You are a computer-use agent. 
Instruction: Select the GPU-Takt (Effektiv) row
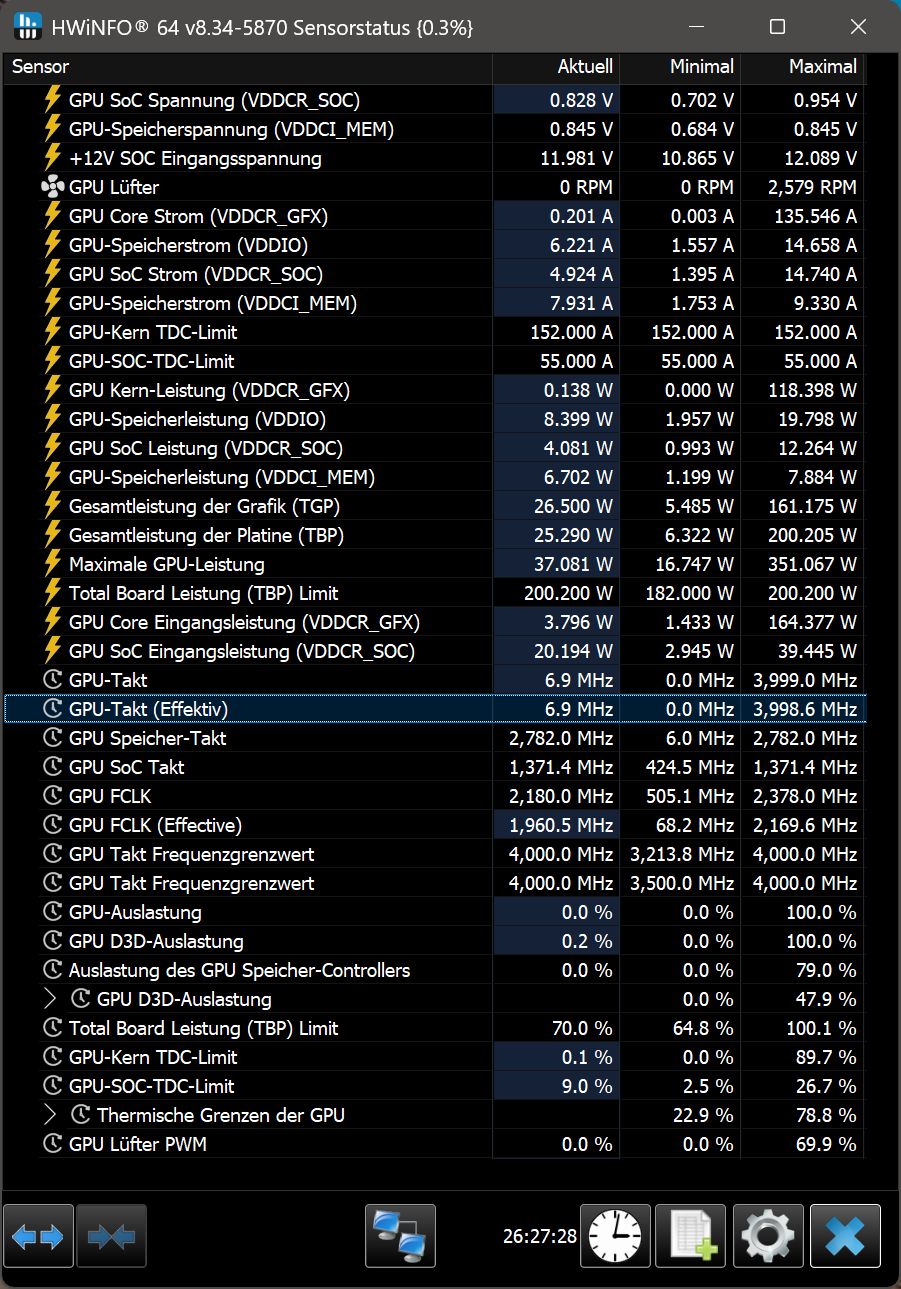tap(435, 709)
